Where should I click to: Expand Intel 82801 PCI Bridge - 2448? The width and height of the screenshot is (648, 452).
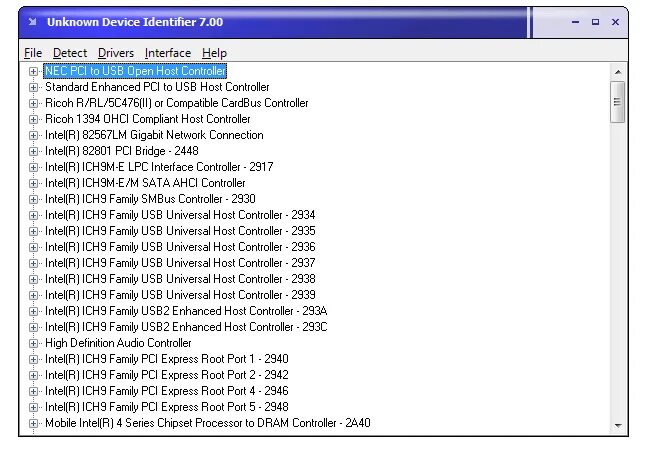[33, 152]
